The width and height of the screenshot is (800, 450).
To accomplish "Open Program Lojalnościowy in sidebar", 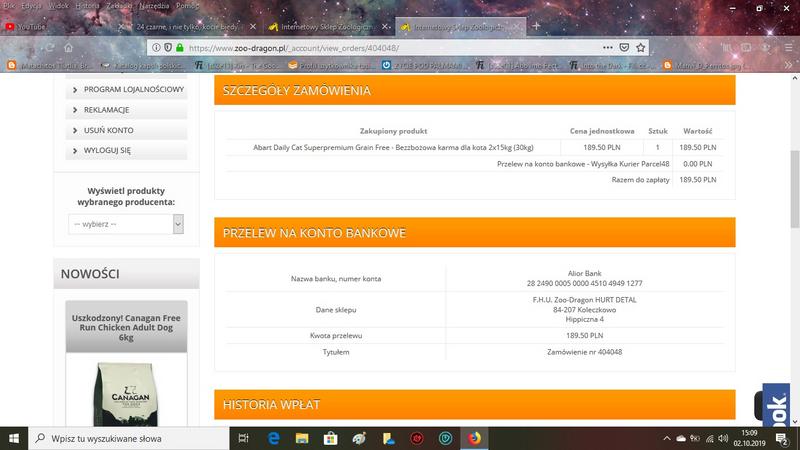I will [127, 89].
